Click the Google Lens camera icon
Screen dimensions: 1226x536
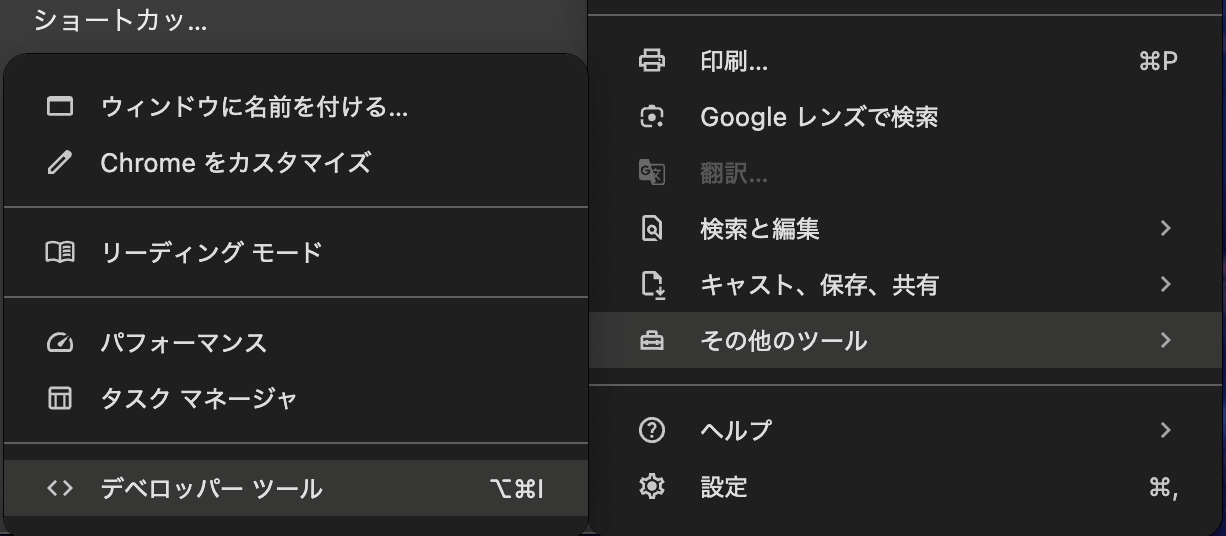[652, 117]
